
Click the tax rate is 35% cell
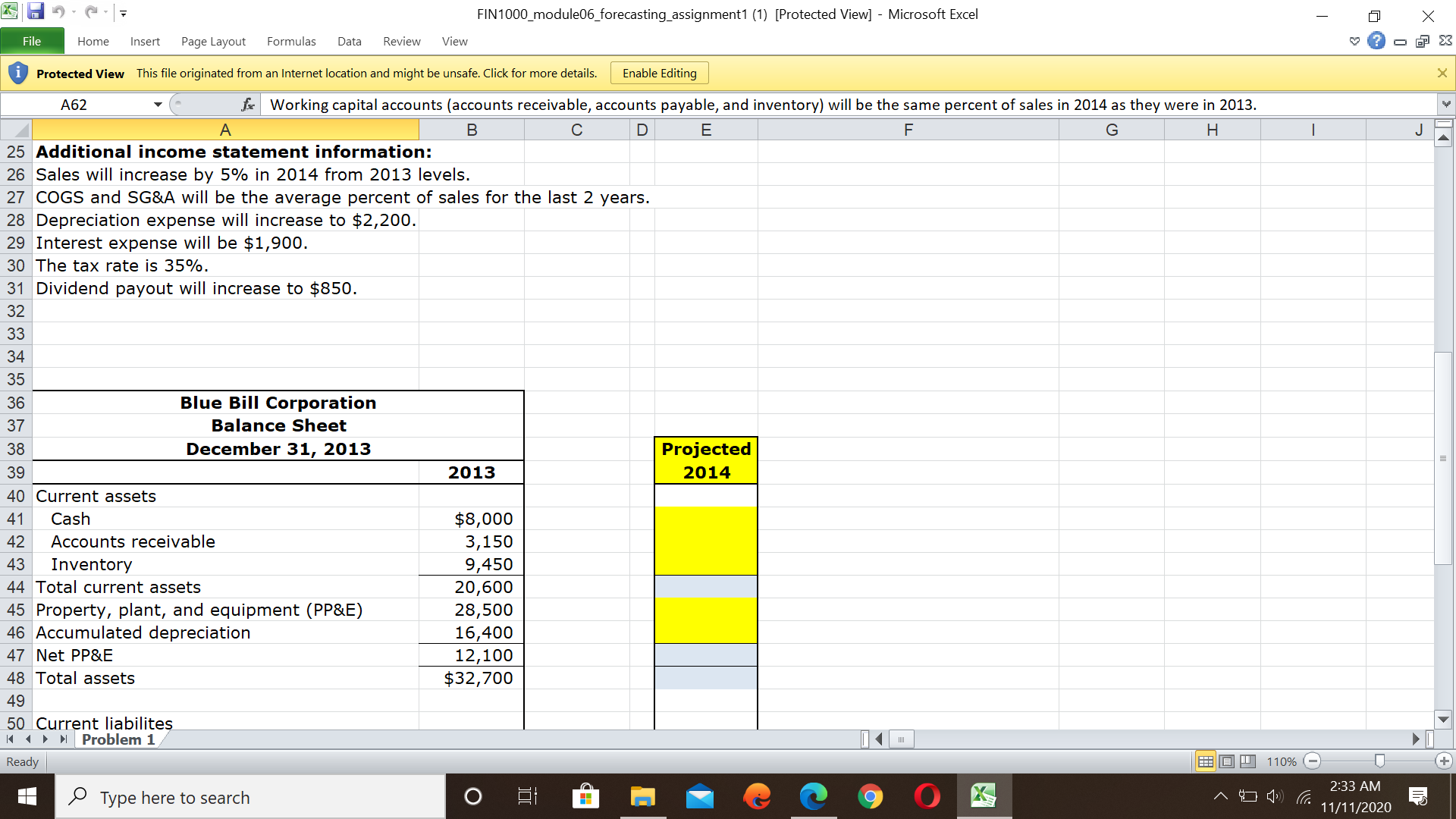[225, 265]
